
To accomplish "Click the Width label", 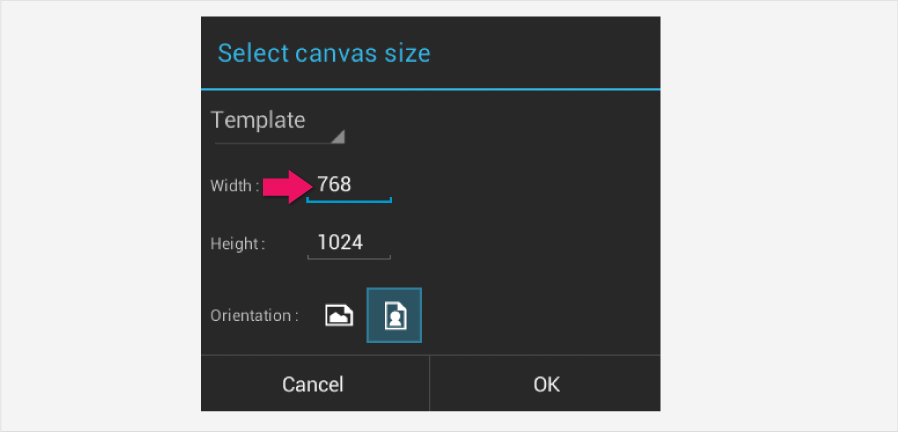I will pos(235,186).
